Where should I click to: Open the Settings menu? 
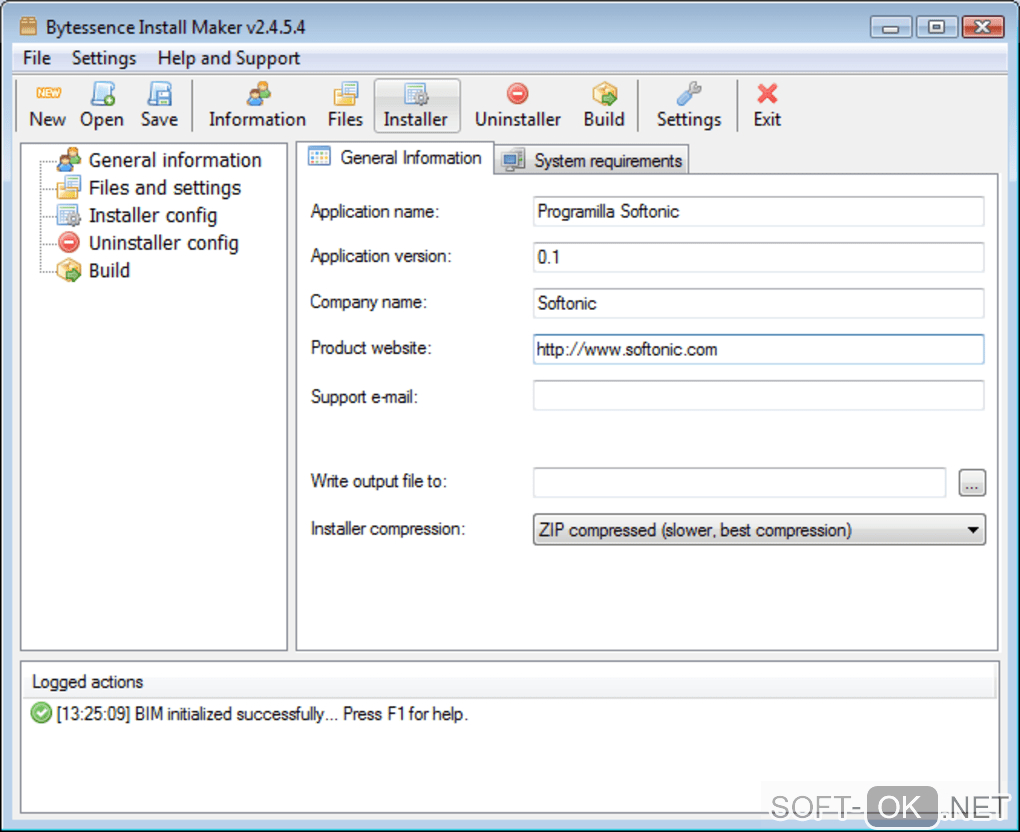[x=104, y=58]
